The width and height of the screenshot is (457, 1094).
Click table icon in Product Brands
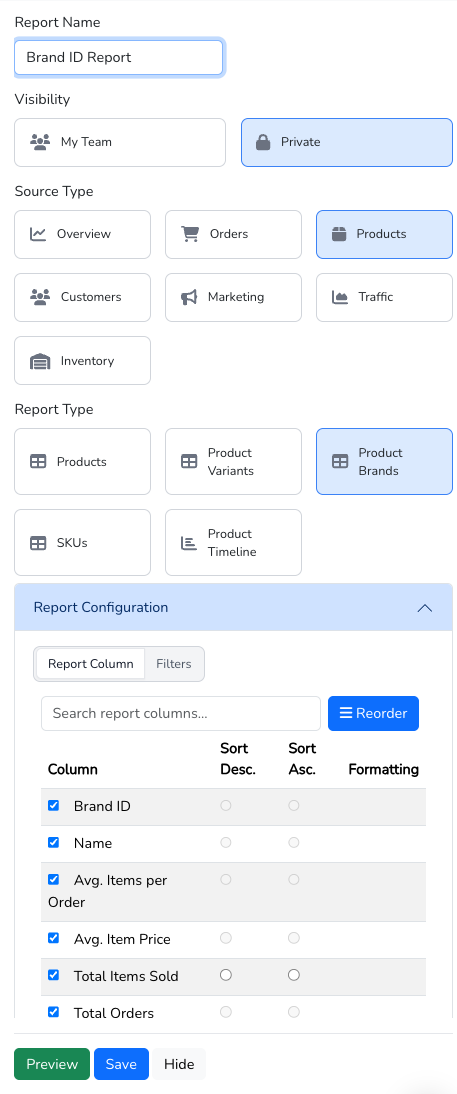(x=340, y=462)
